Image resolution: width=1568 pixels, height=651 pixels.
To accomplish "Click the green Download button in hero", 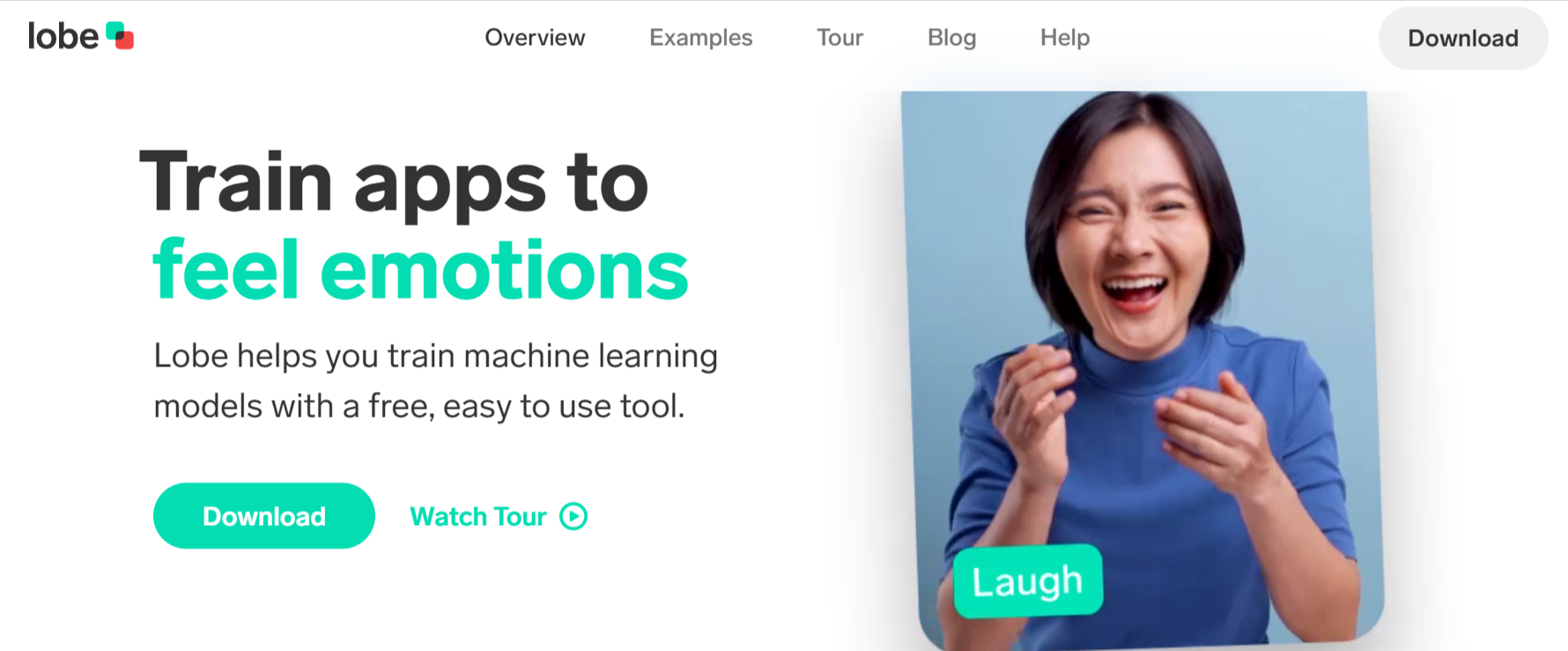I will click(264, 516).
